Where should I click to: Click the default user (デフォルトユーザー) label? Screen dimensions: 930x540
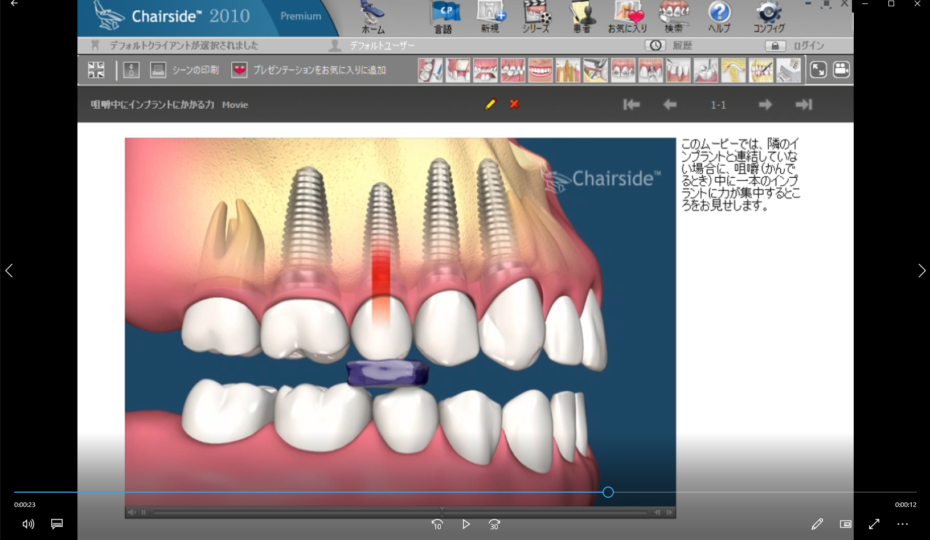[x=382, y=46]
